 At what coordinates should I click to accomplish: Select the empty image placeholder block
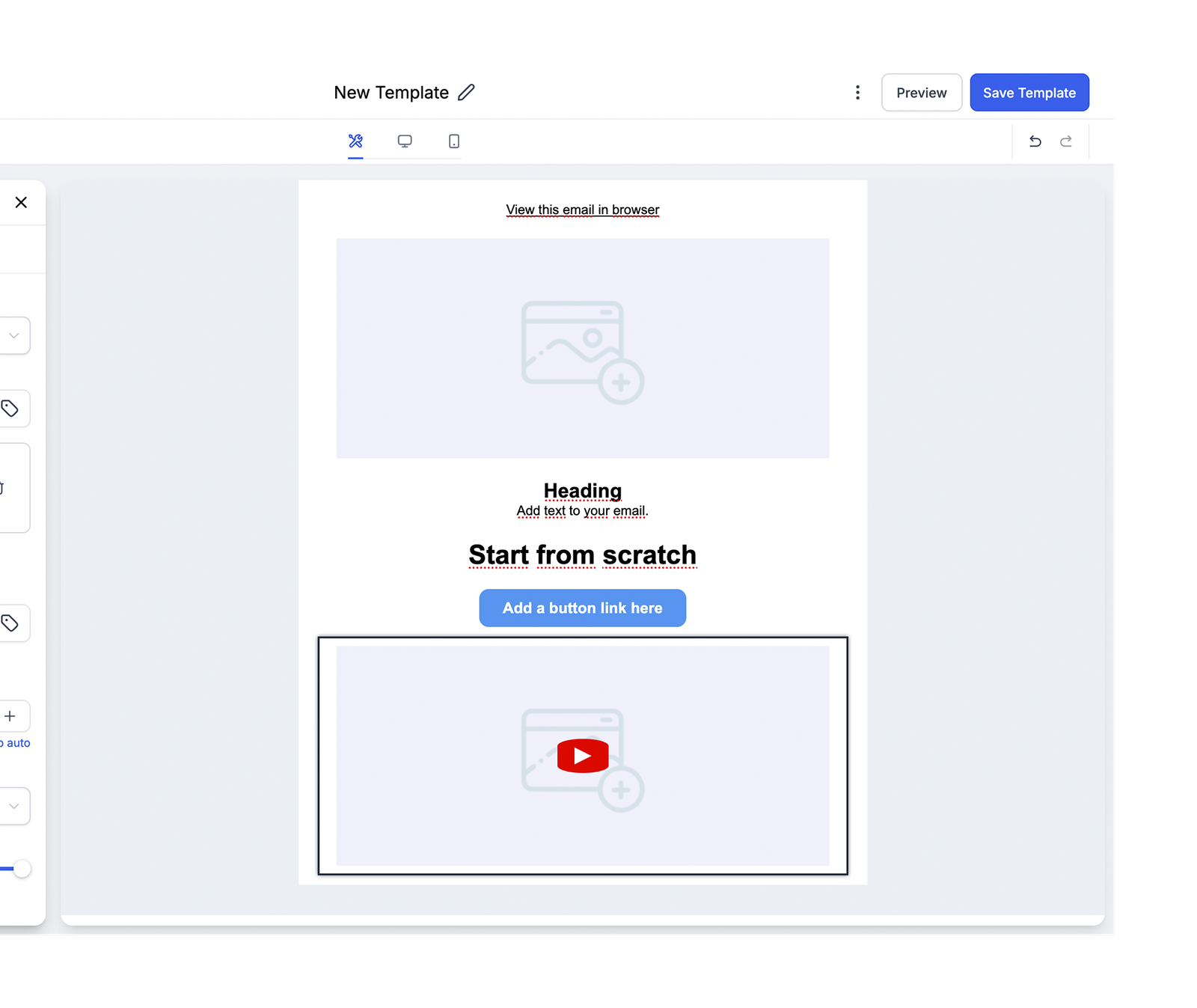582,348
